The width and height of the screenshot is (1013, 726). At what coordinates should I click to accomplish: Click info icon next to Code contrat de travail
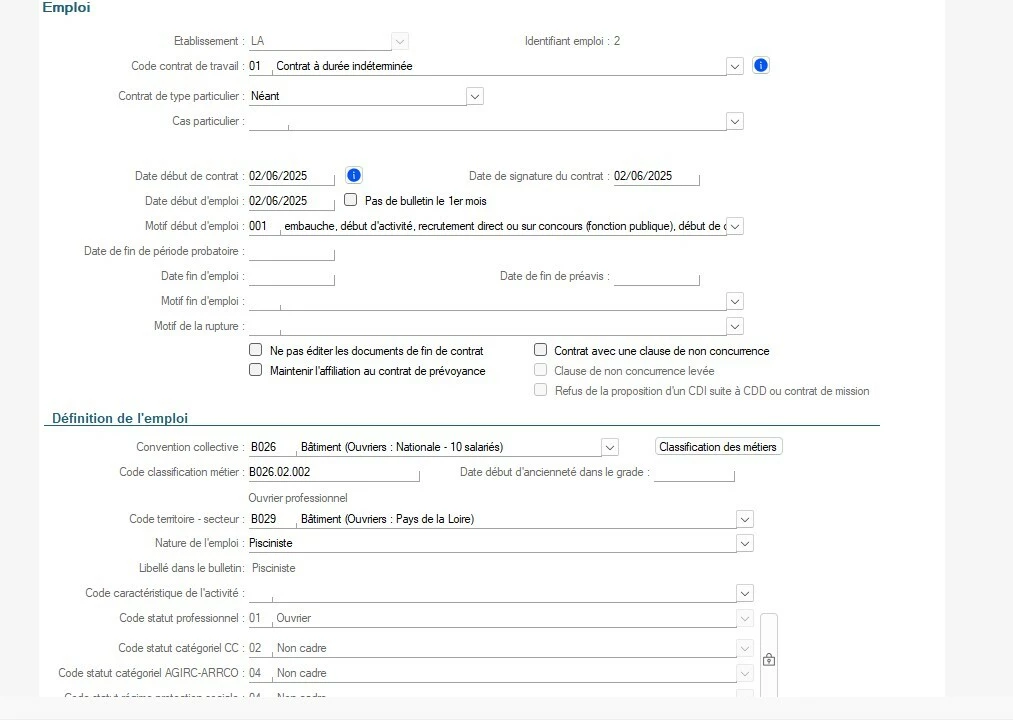point(761,65)
